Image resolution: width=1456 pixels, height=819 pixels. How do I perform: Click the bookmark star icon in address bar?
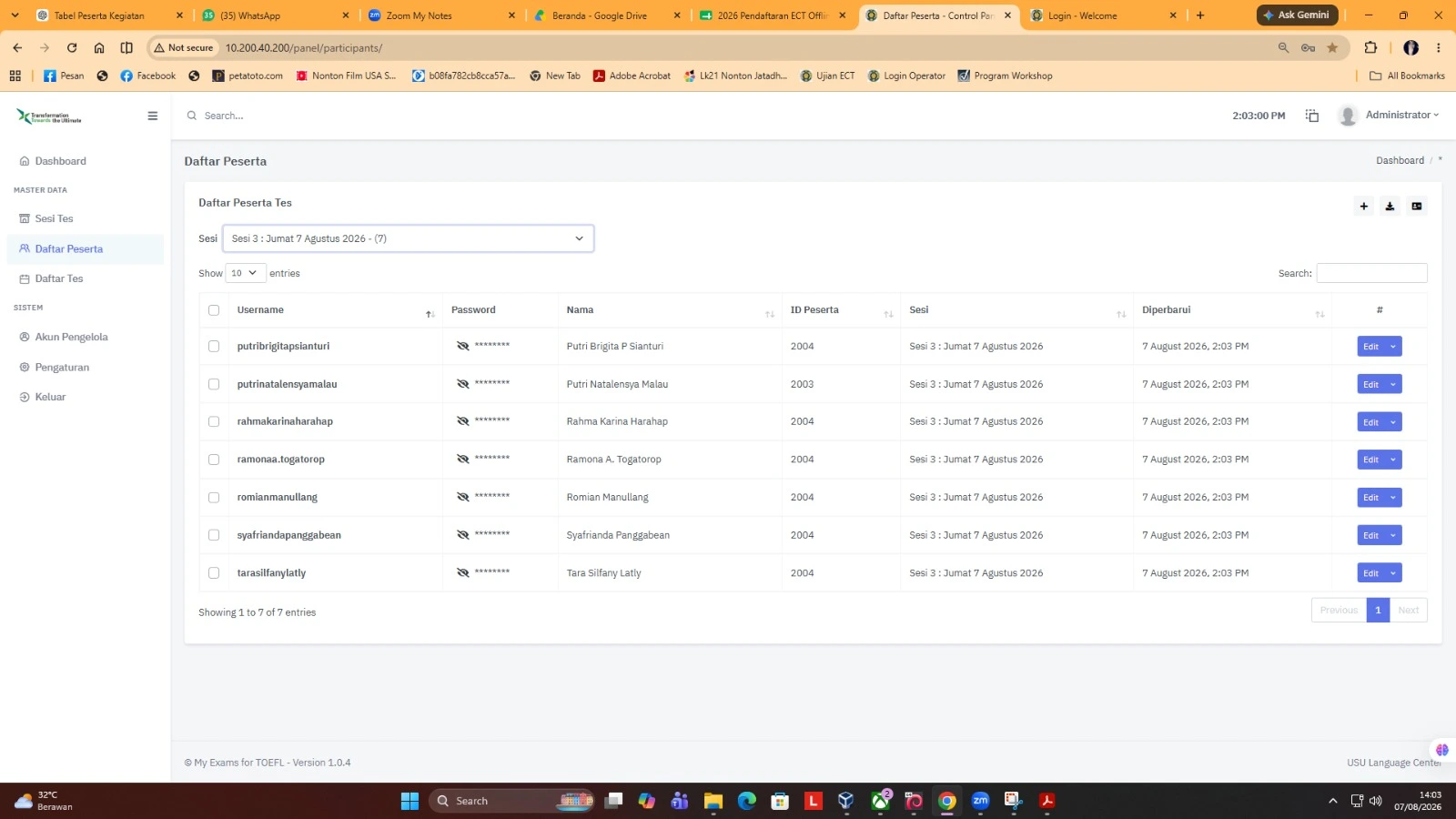[1332, 48]
